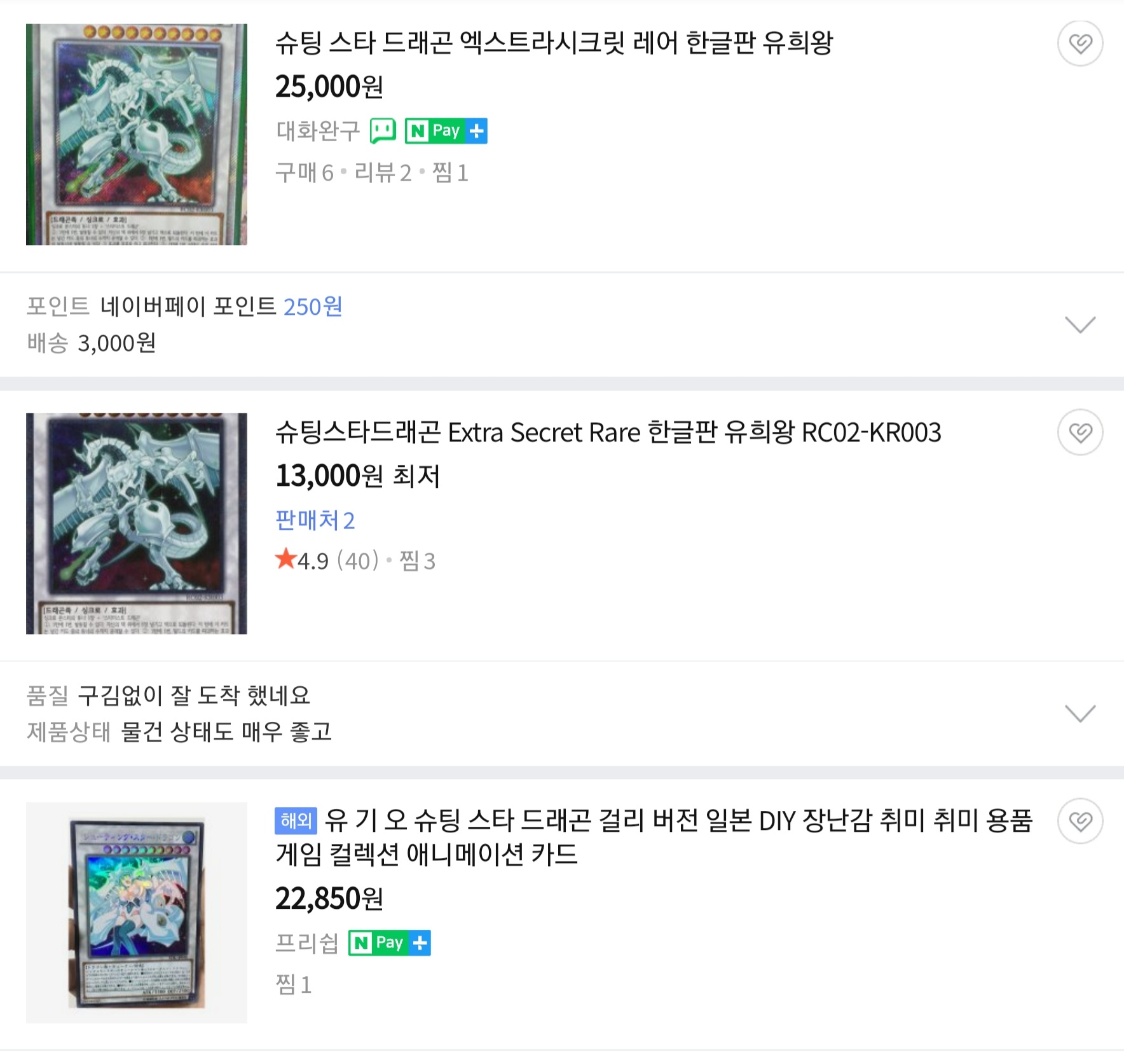Toggle wishlist heart for 22,850원 overseas card

[1079, 821]
